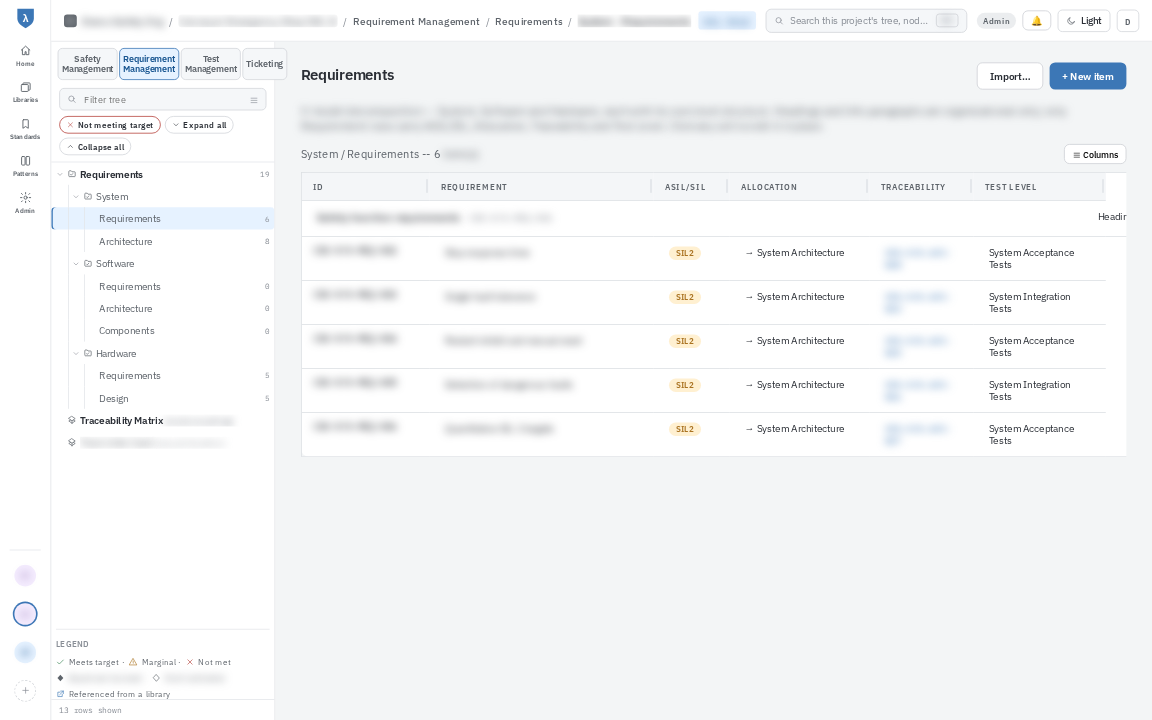Screen dimensions: 1152x720
Task: Click the plus button at the sidebar bottom
Action: [25, 691]
